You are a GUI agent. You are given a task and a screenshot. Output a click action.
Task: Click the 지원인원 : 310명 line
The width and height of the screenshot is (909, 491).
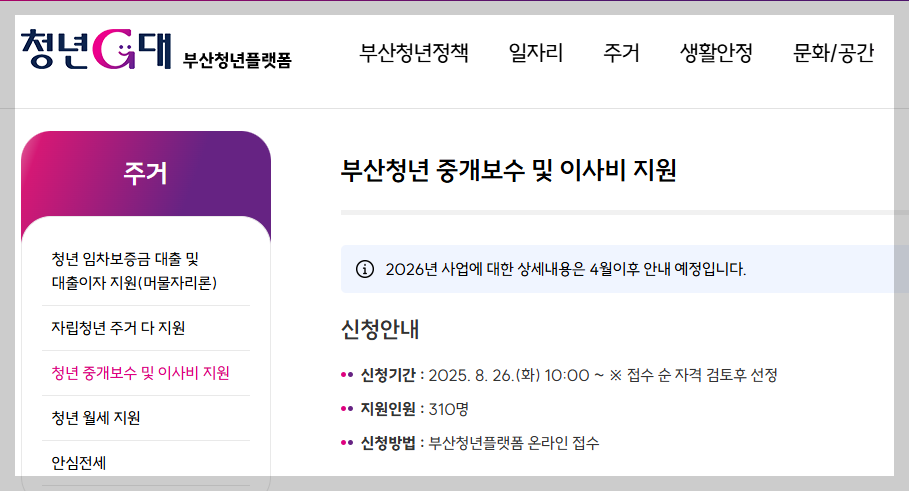click(x=405, y=409)
